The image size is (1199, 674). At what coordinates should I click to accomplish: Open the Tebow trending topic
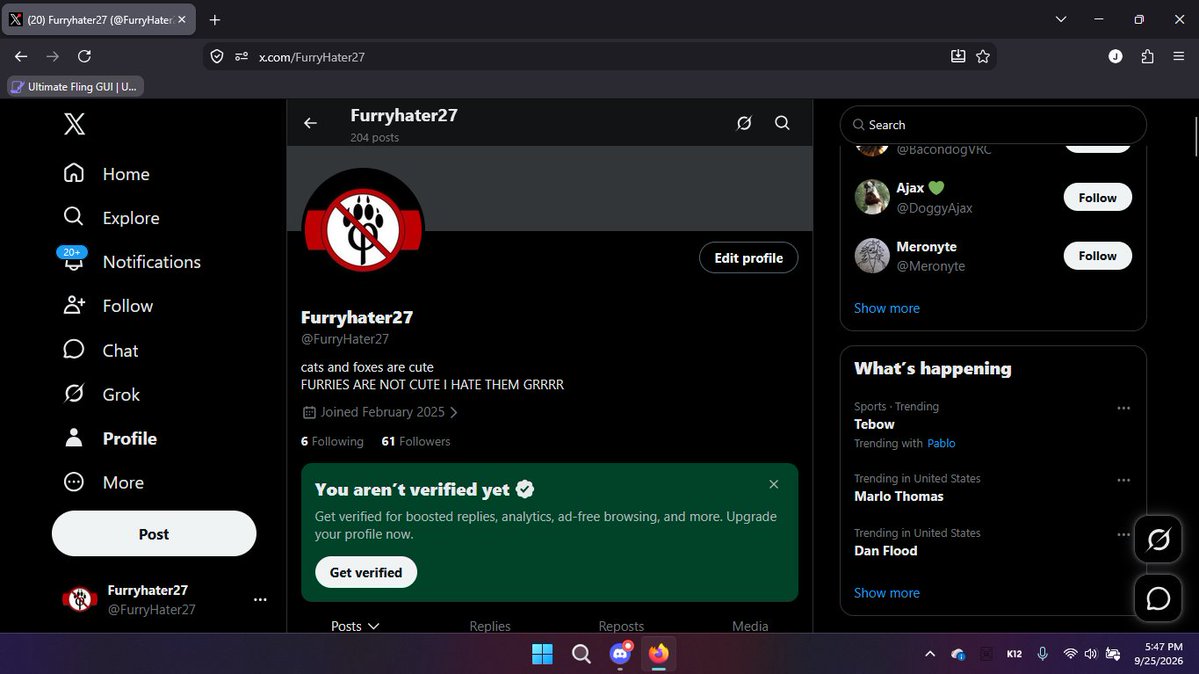point(874,425)
